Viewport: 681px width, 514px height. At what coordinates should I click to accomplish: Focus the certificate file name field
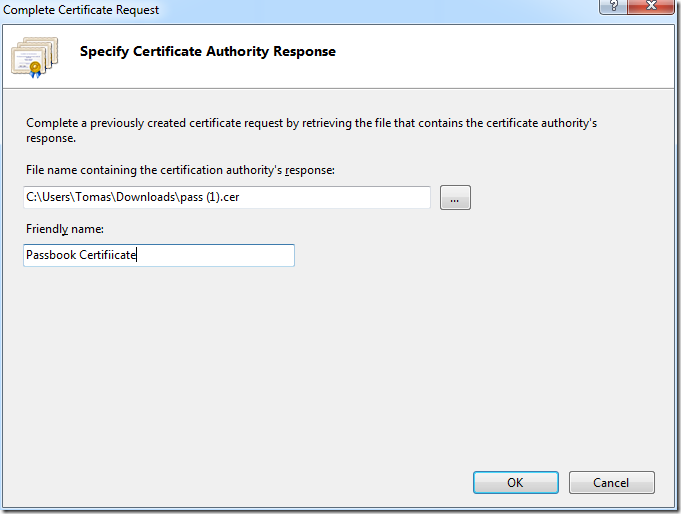[227, 197]
